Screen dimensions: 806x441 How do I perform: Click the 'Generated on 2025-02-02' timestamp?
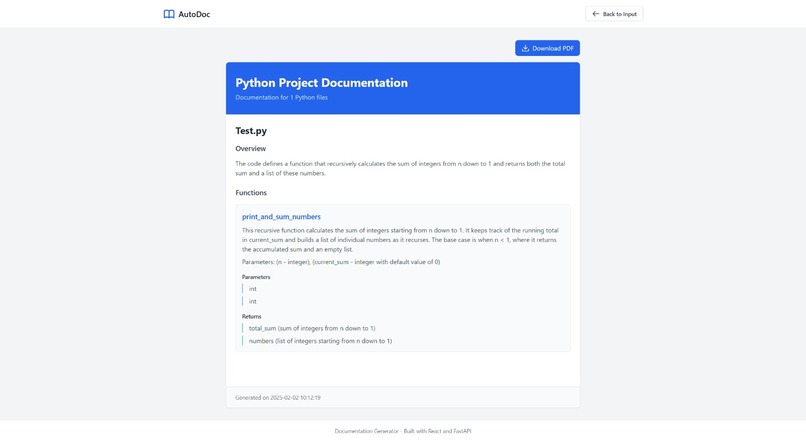coord(278,397)
